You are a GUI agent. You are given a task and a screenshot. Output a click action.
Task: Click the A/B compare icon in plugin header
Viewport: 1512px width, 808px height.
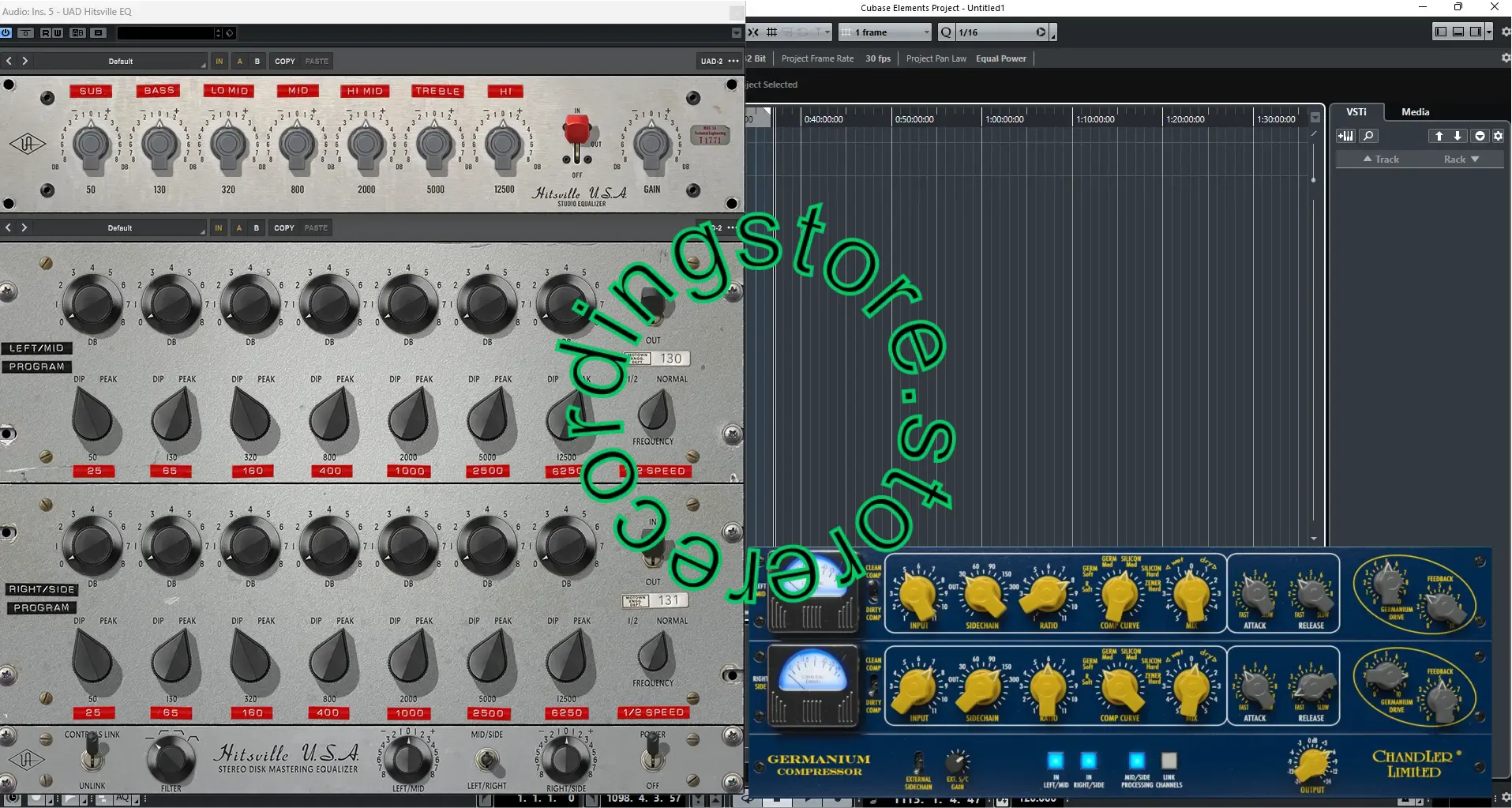click(77, 32)
